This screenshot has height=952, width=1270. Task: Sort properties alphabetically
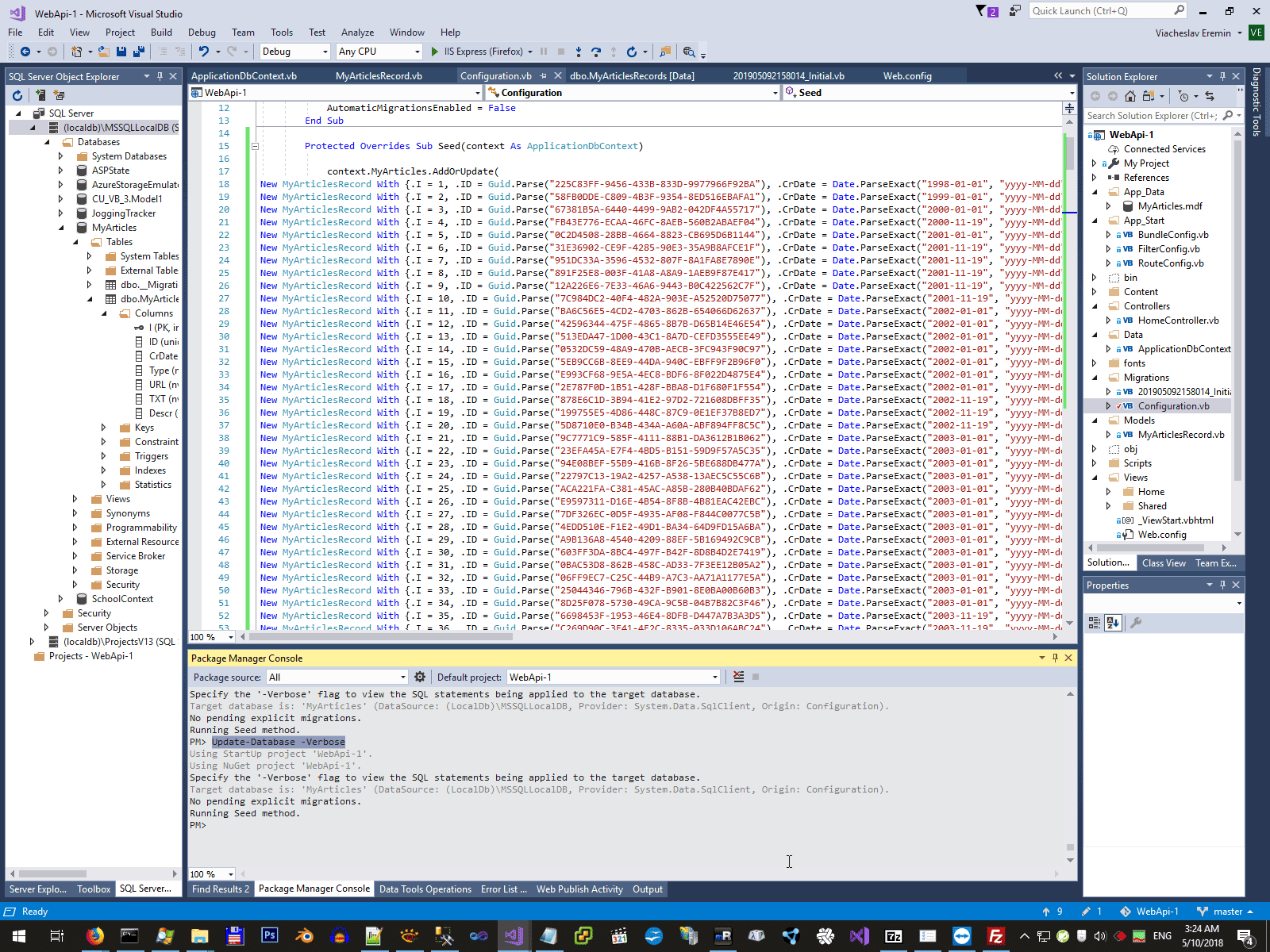1113,623
